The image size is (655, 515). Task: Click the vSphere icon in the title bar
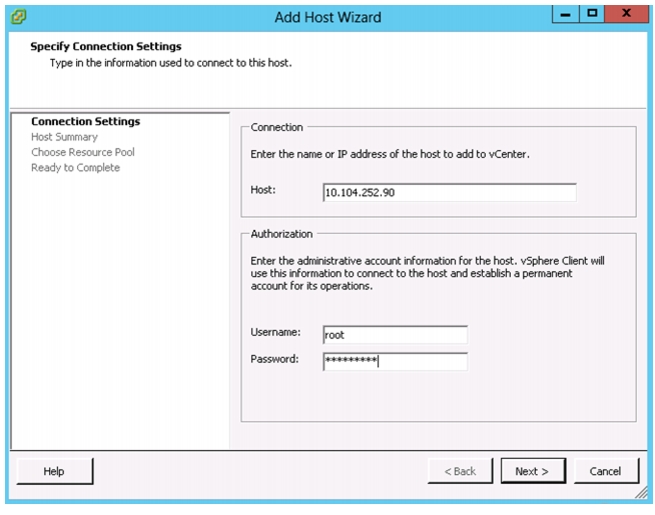(x=18, y=17)
